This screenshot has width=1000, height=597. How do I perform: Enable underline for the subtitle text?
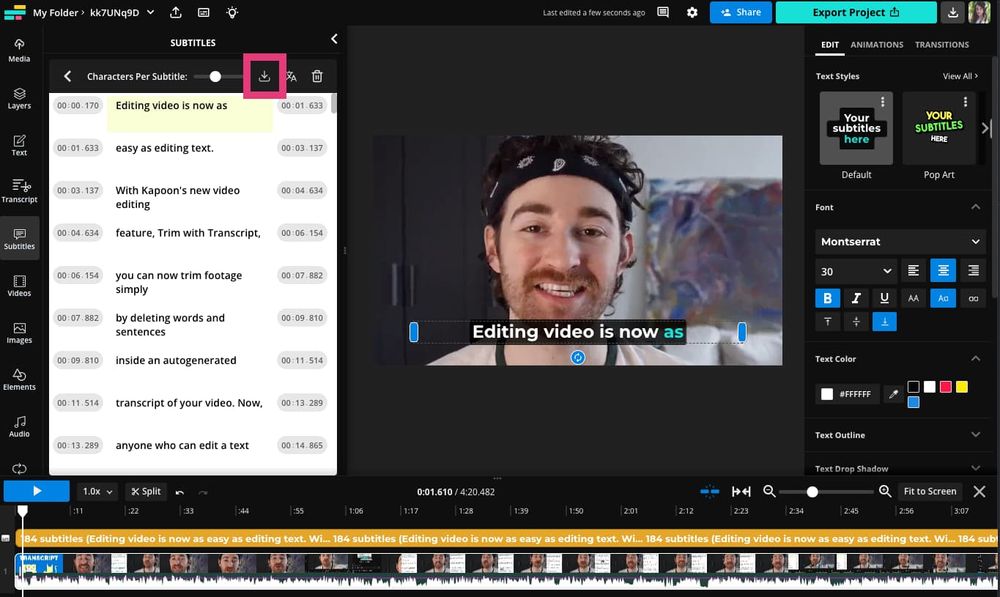click(x=885, y=297)
